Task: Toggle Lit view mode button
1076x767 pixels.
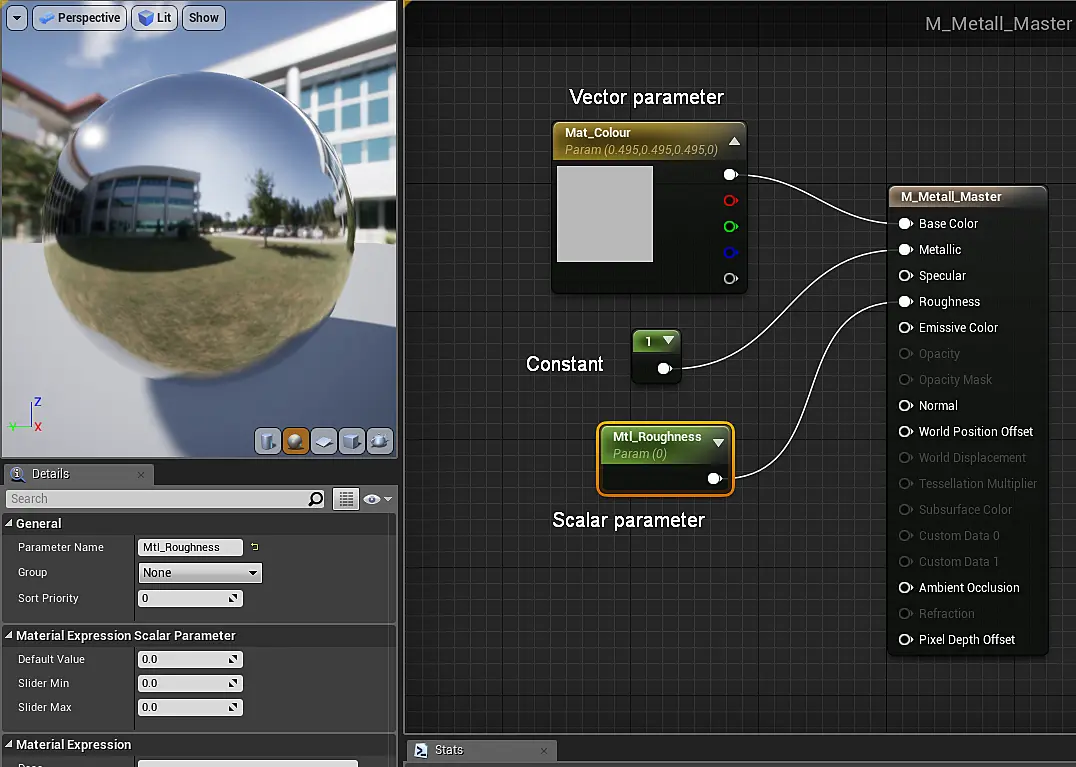Action: pyautogui.click(x=154, y=18)
